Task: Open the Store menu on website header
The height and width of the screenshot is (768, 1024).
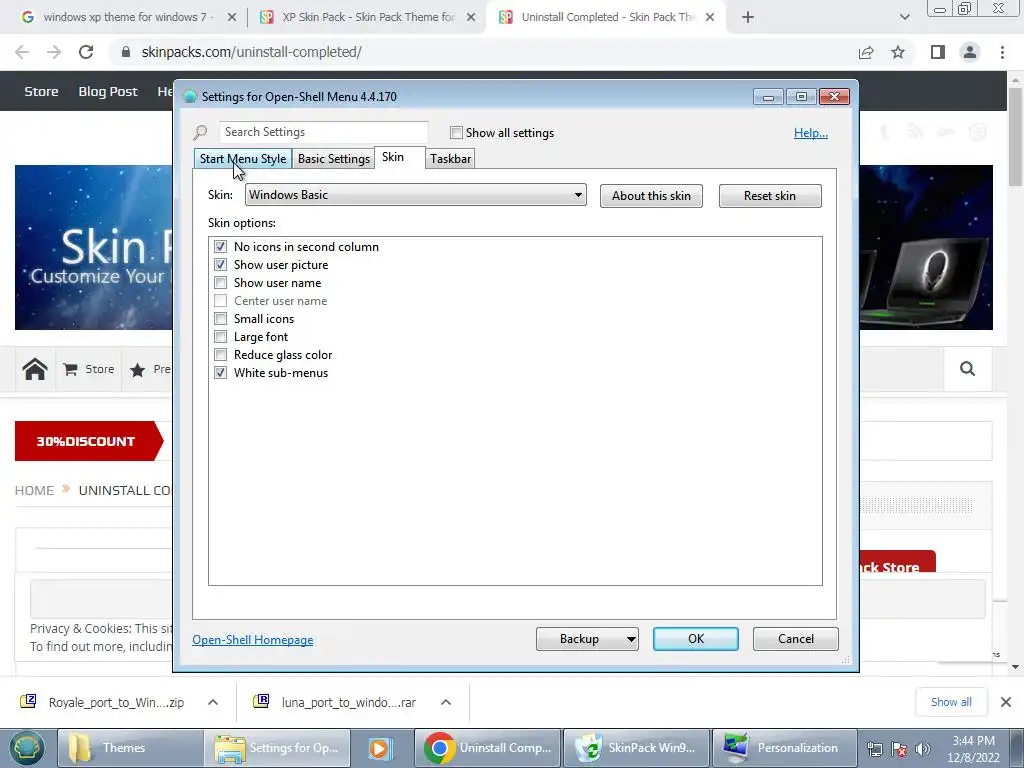Action: (41, 91)
